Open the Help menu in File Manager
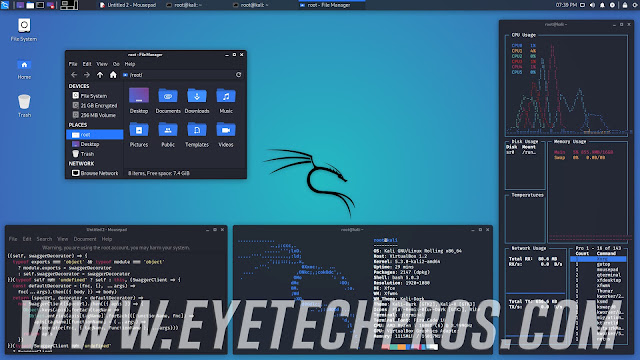The height and width of the screenshot is (360, 640). pos(130,64)
